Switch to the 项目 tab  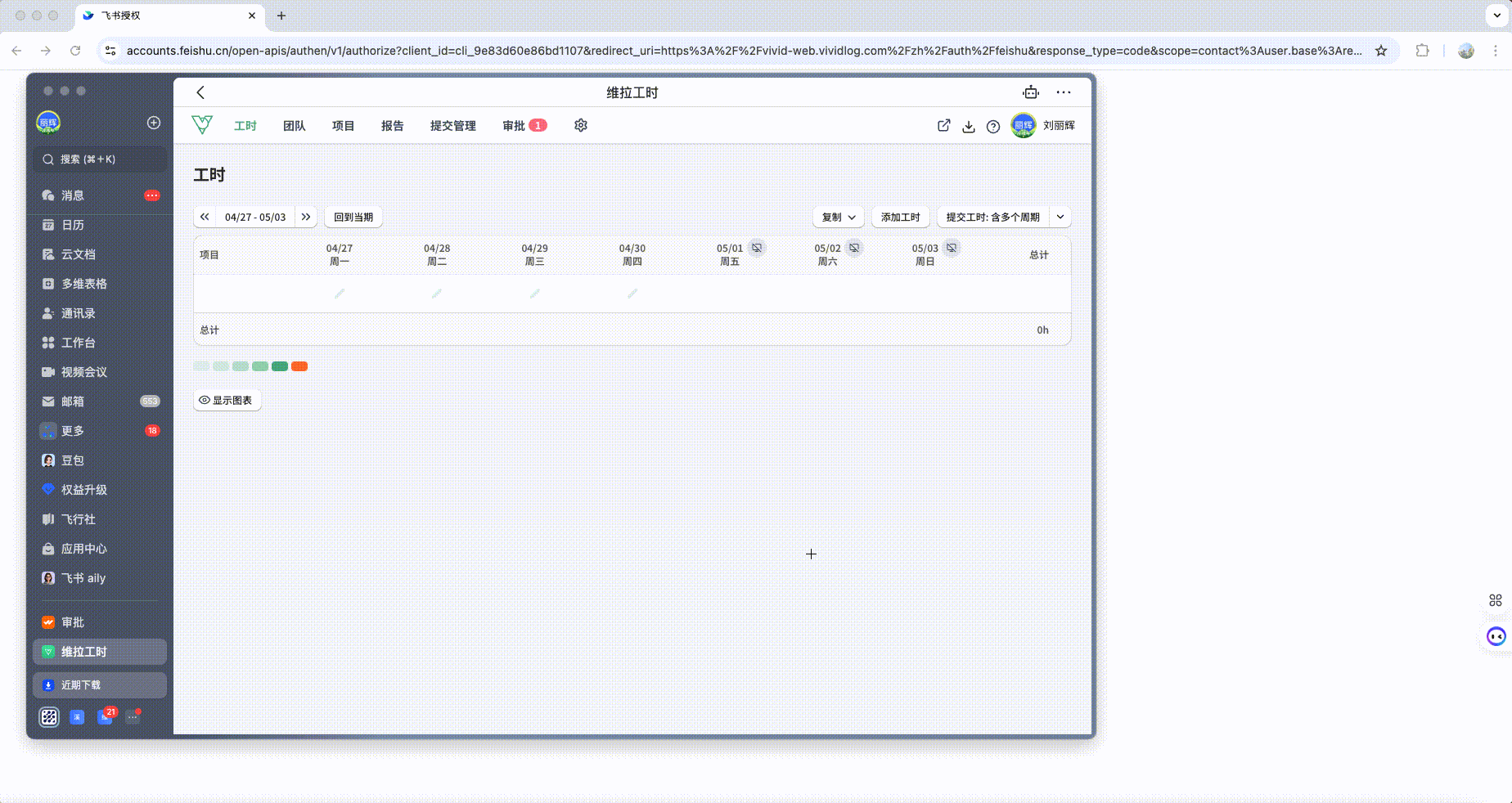tap(344, 125)
